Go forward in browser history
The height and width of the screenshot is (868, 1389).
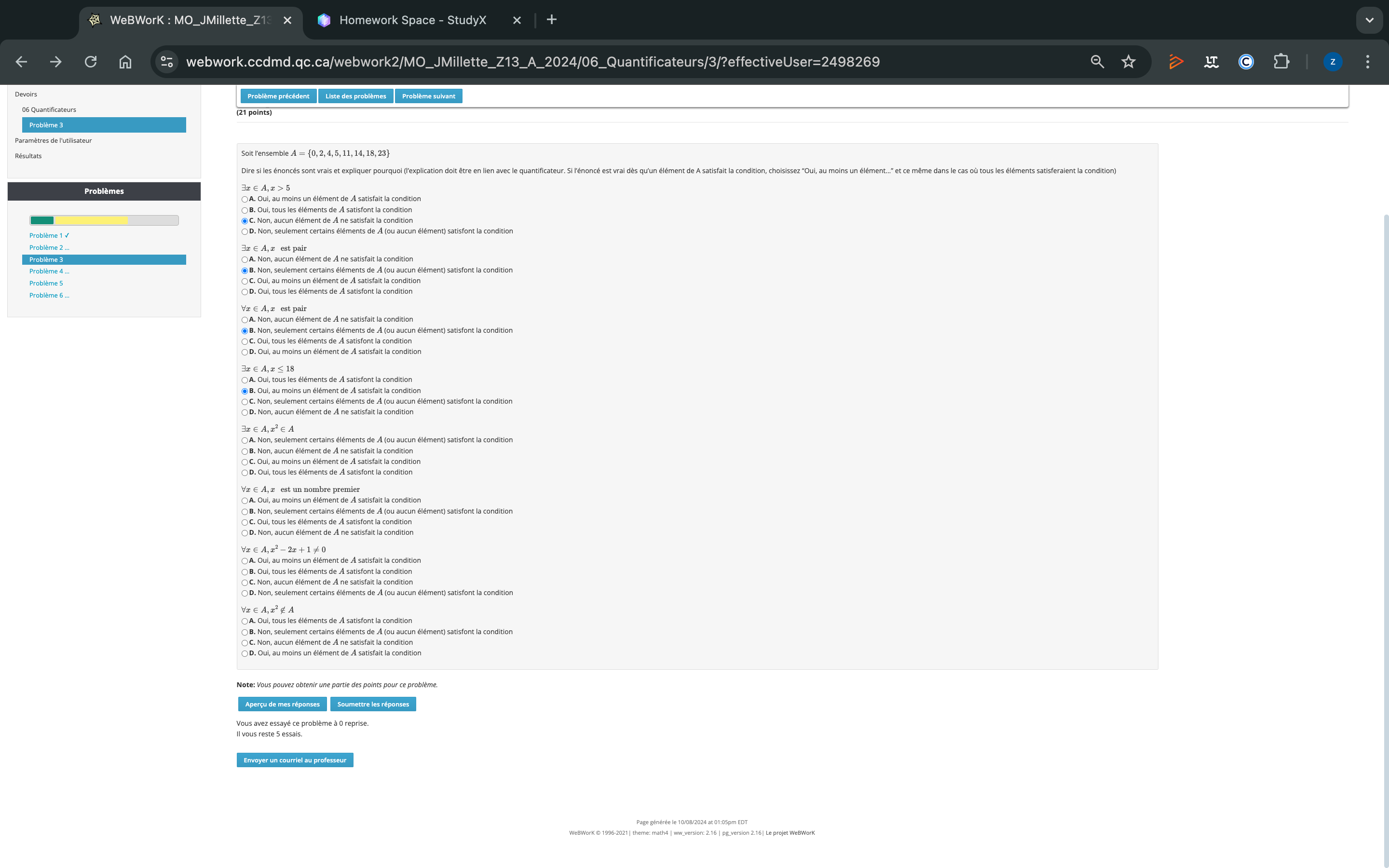(55, 62)
